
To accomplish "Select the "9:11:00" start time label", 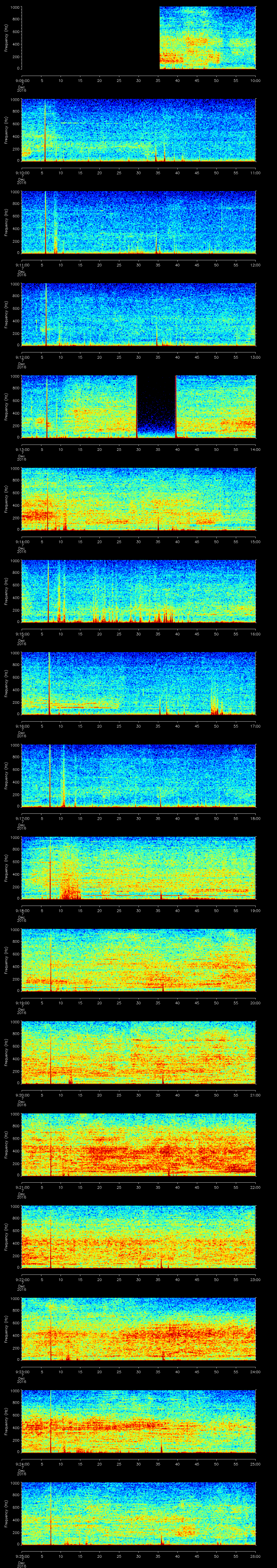I will pyautogui.click(x=22, y=265).
